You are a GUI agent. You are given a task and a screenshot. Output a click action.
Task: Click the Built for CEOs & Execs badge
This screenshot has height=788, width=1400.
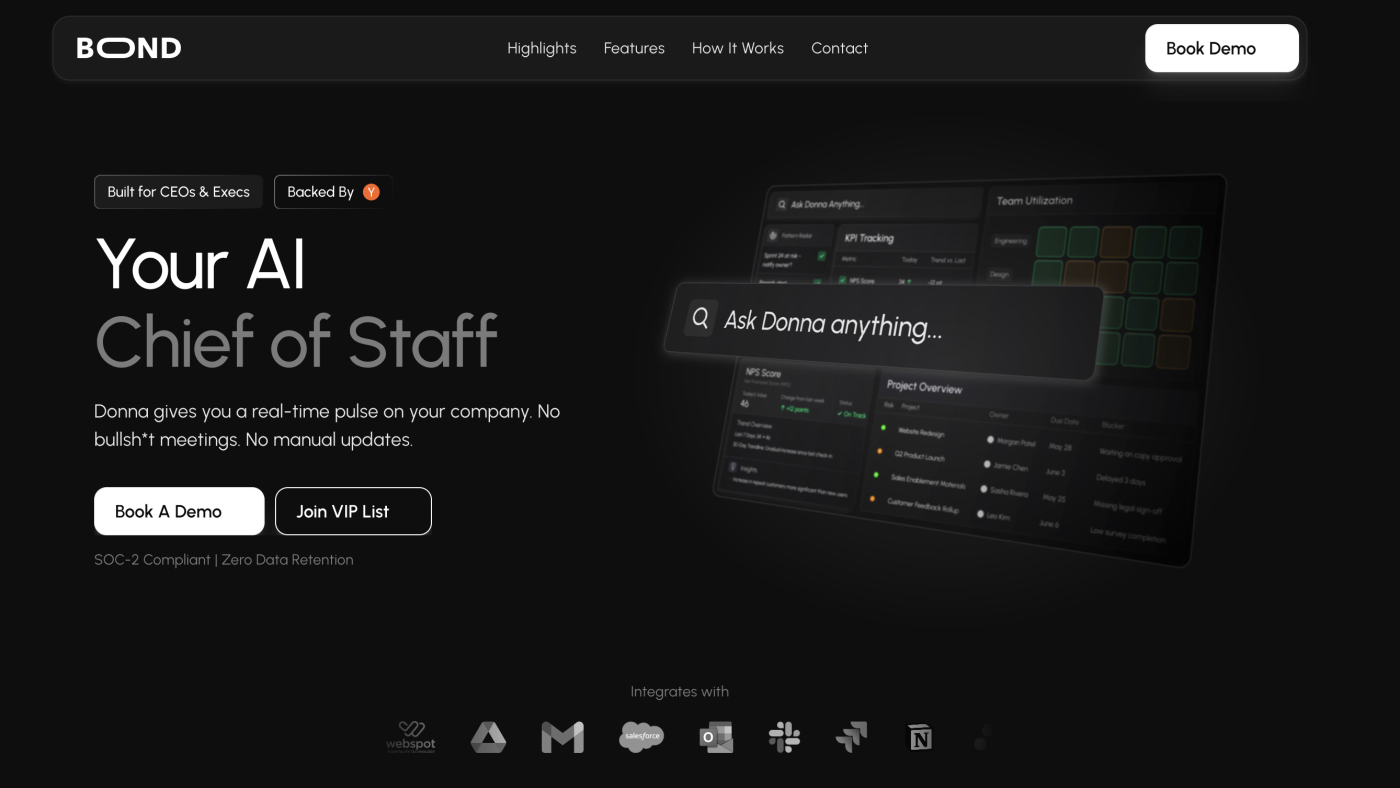pos(178,192)
